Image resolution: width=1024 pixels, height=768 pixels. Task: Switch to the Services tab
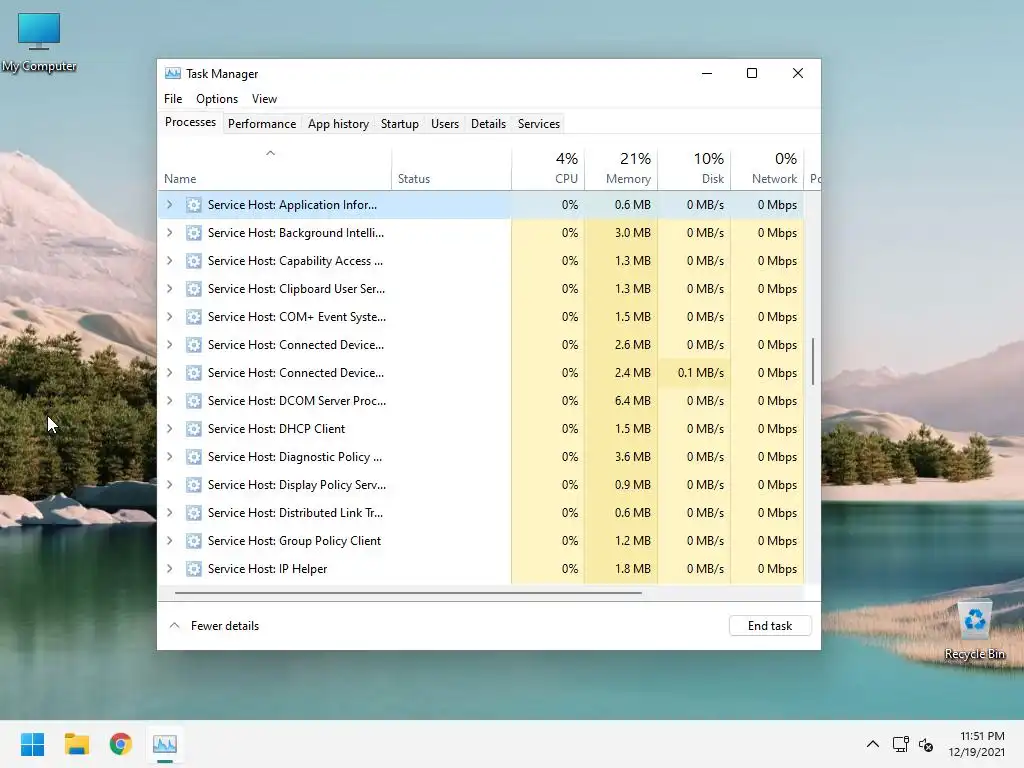tap(539, 123)
